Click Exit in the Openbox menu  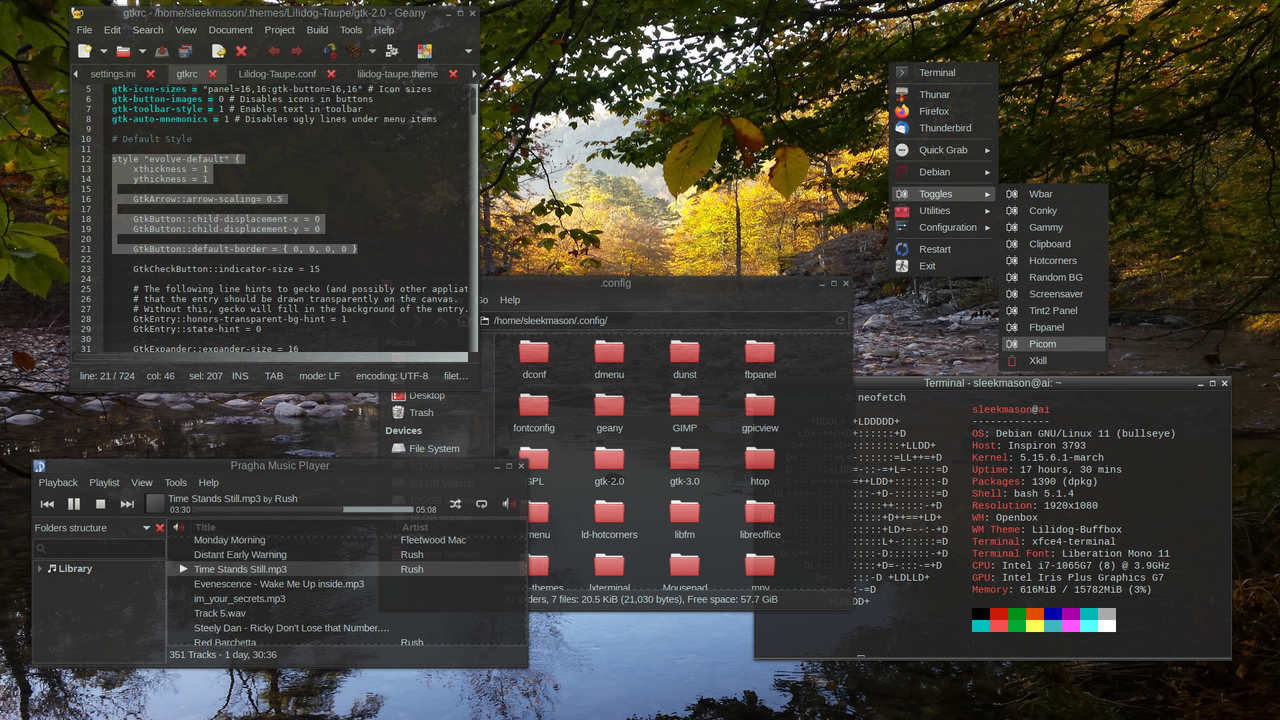(944, 266)
